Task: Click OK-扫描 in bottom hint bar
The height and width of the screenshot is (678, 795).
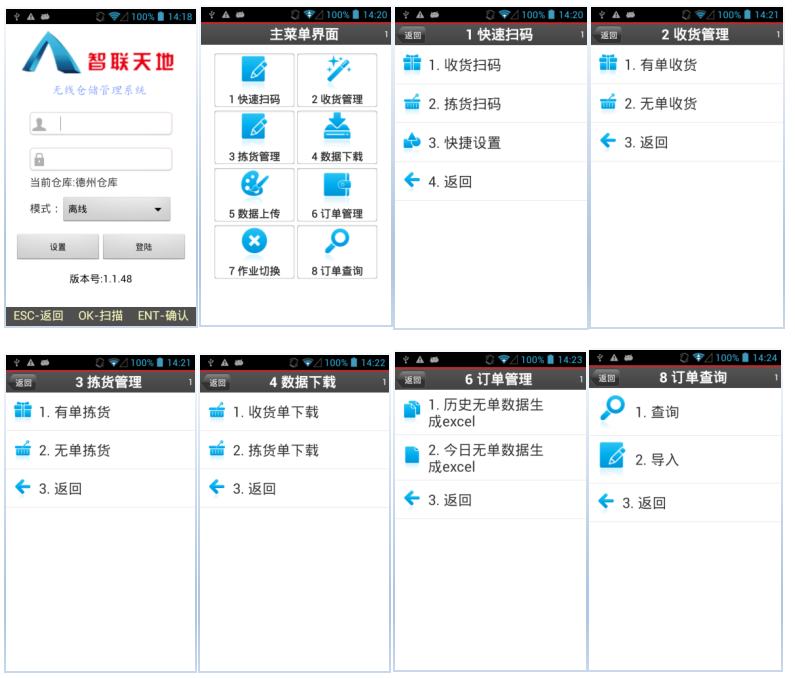Action: coord(100,315)
